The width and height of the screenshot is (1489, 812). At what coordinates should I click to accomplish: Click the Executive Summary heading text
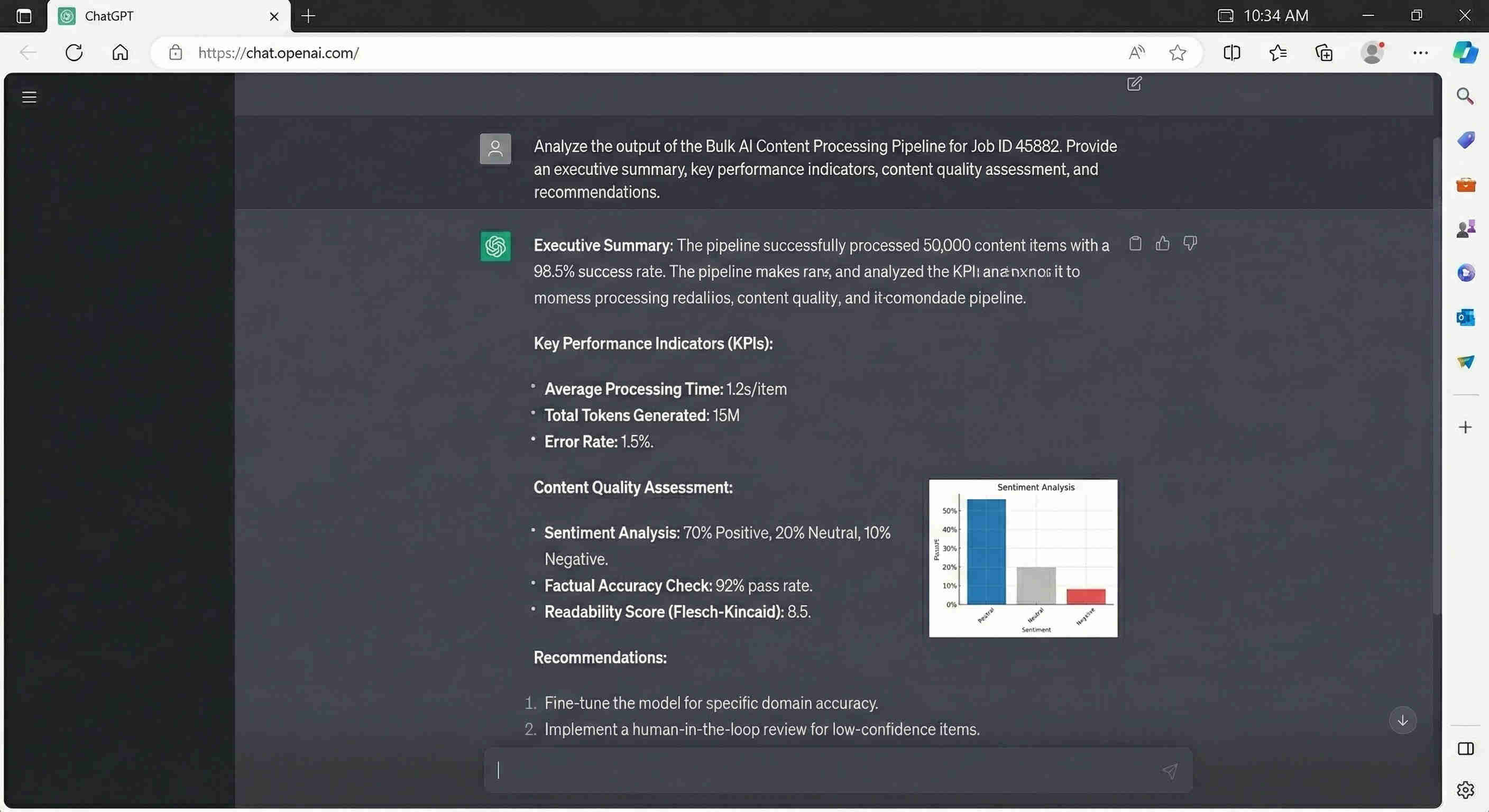click(x=603, y=245)
